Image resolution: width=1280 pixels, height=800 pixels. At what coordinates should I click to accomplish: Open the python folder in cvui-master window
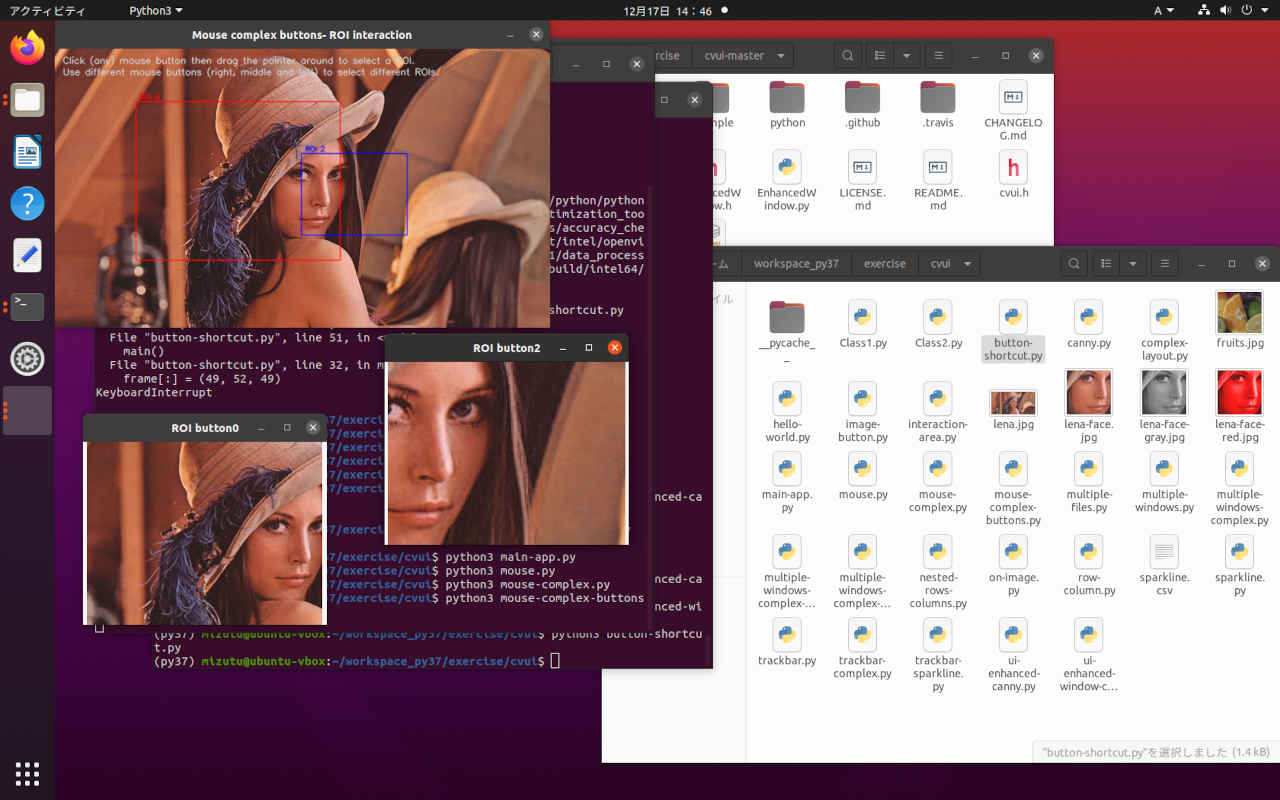click(787, 97)
